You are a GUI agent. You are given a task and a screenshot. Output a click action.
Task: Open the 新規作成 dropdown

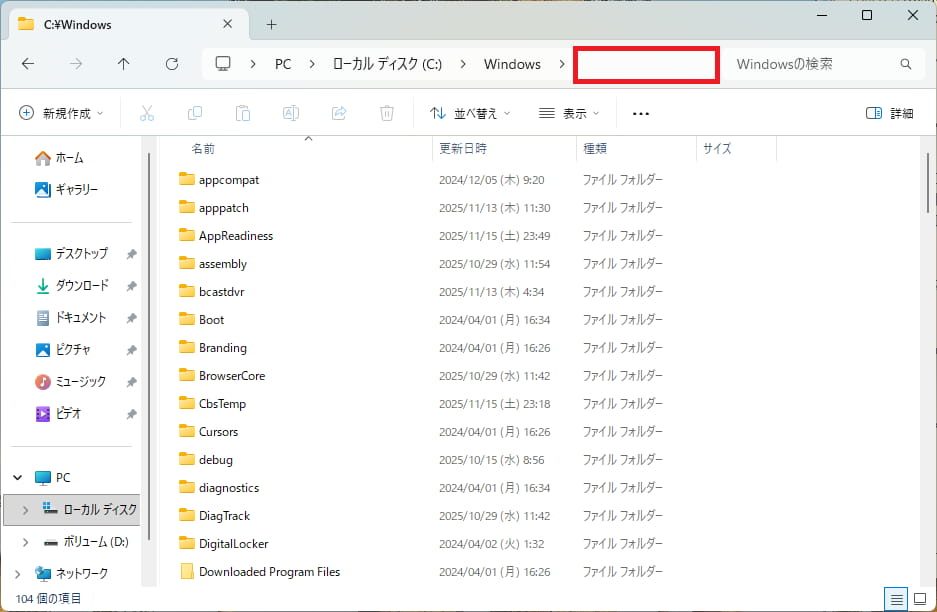click(61, 113)
